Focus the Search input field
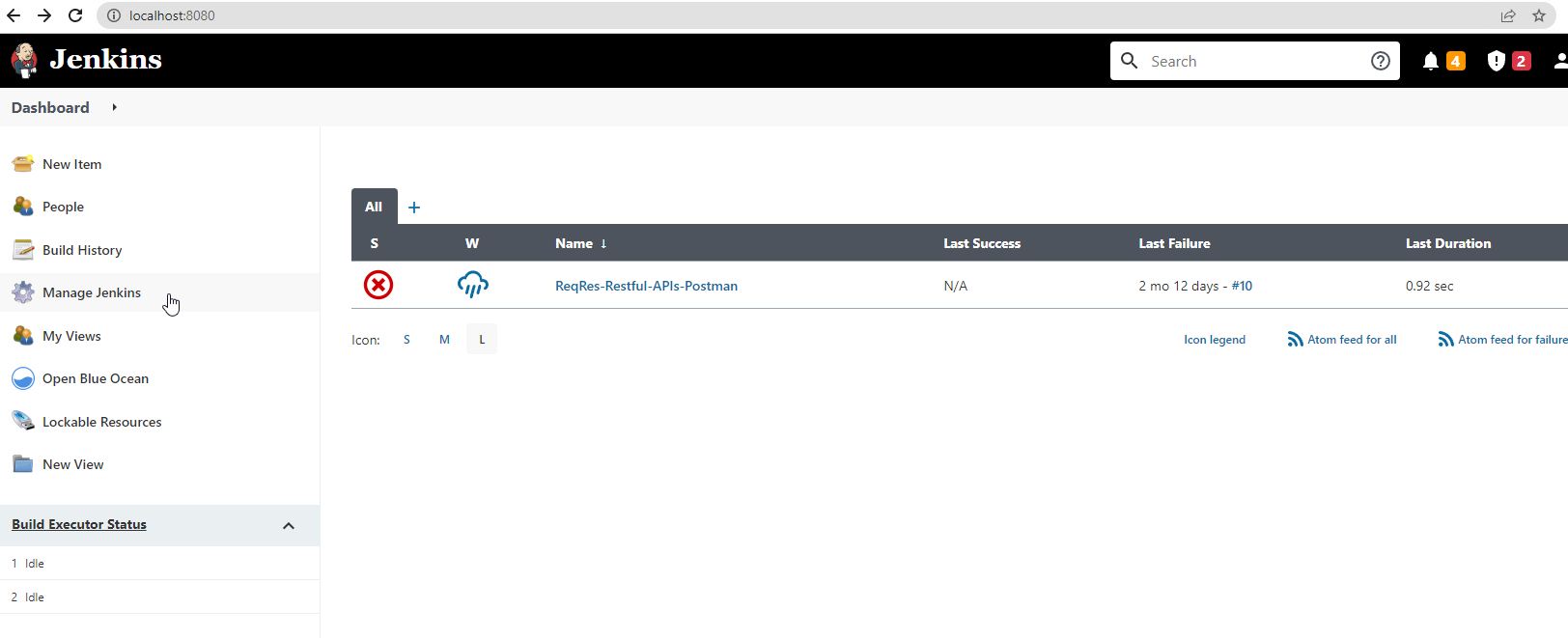Viewport: 1568px width, 638px height. pos(1253,61)
